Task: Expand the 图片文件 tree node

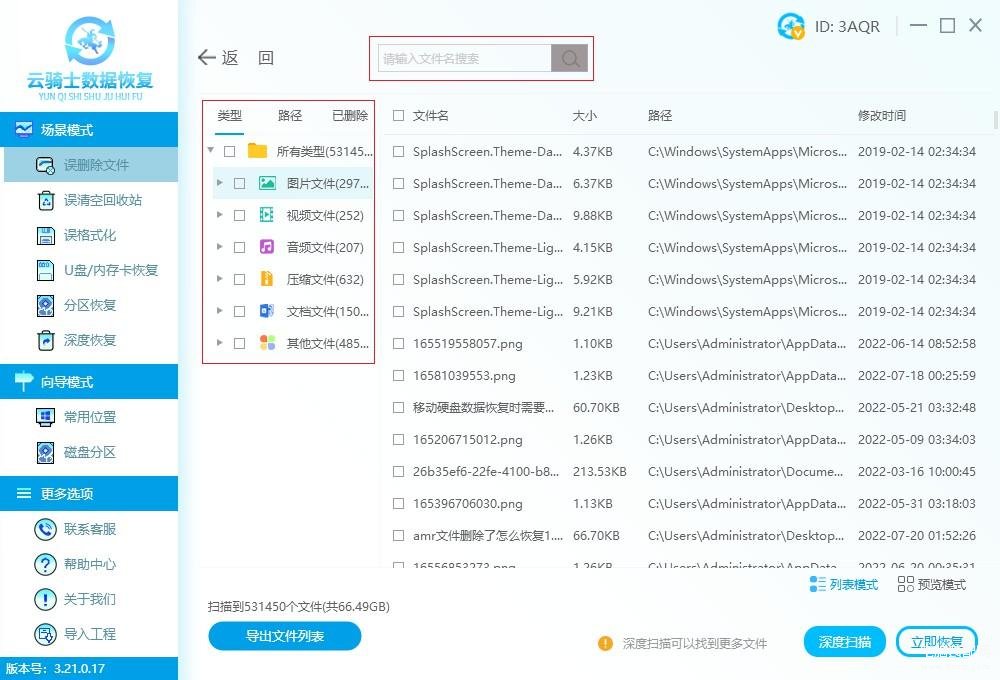Action: pos(219,183)
